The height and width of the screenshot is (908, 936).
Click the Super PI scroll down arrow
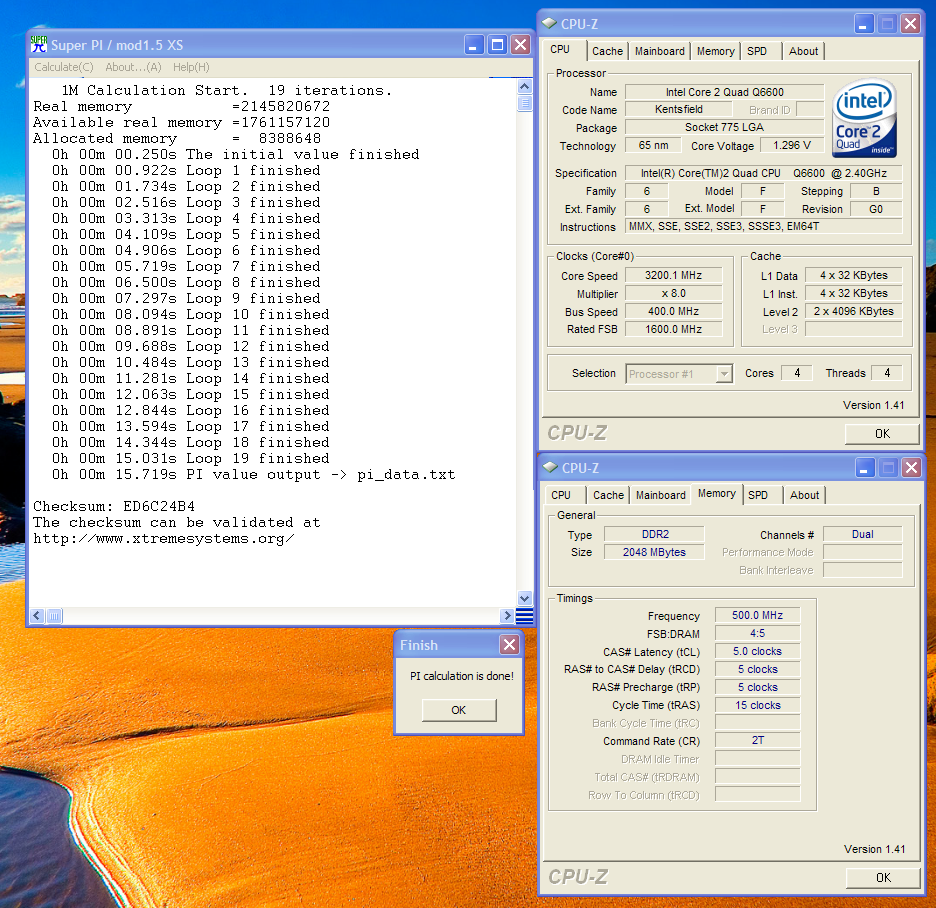[x=524, y=598]
